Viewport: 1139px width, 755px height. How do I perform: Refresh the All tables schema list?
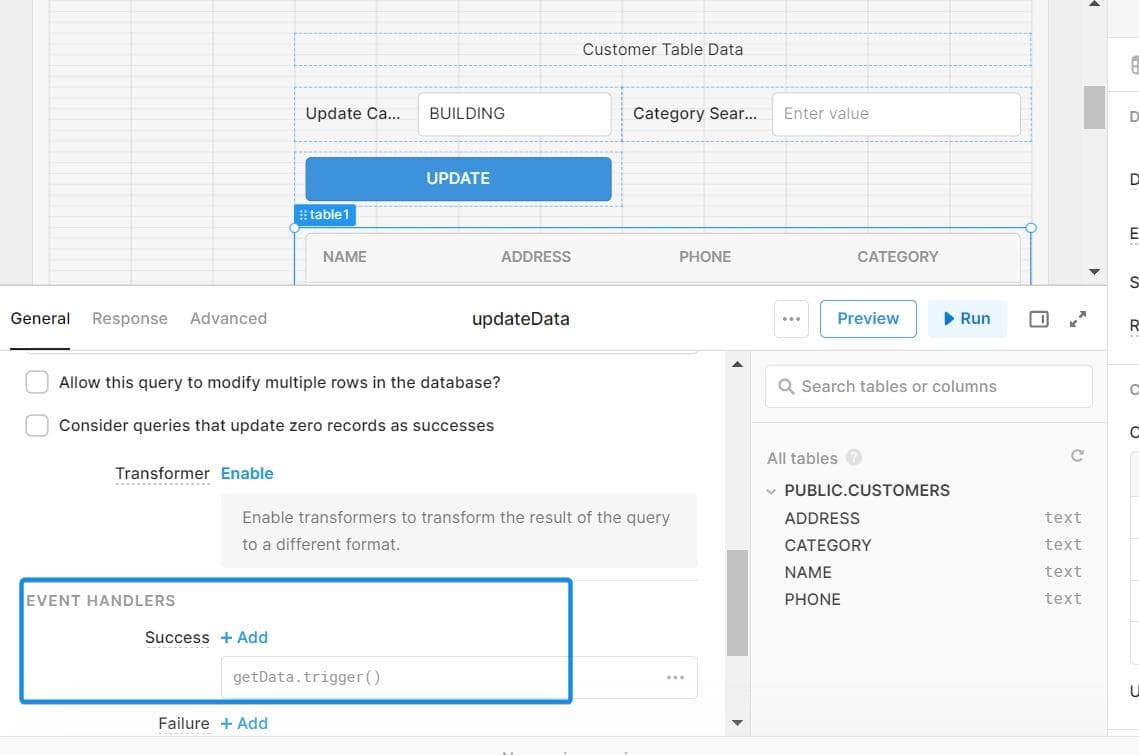tap(1077, 456)
